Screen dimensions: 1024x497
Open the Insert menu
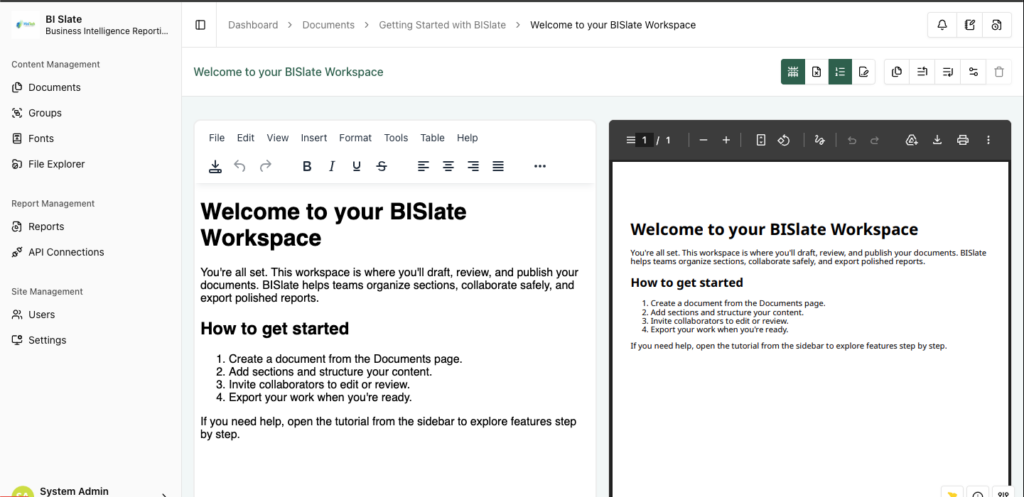pyautogui.click(x=314, y=138)
